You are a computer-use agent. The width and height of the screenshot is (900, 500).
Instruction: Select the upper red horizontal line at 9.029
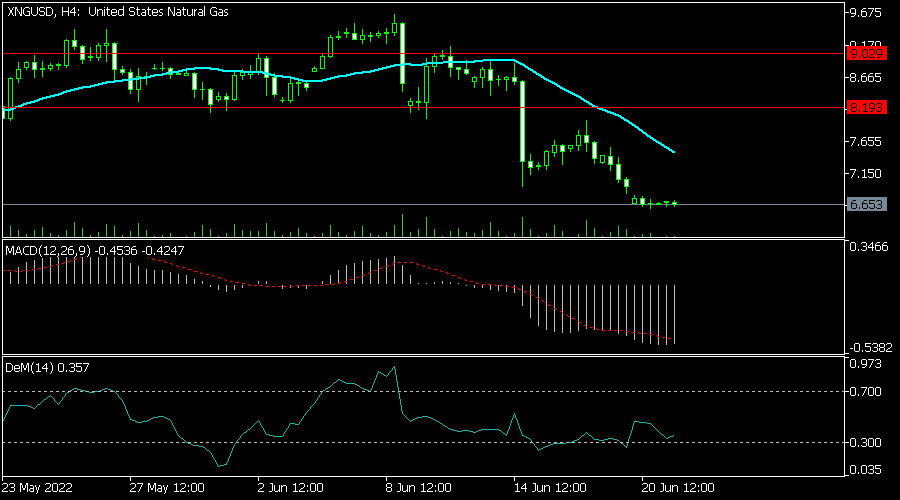[x=424, y=54]
